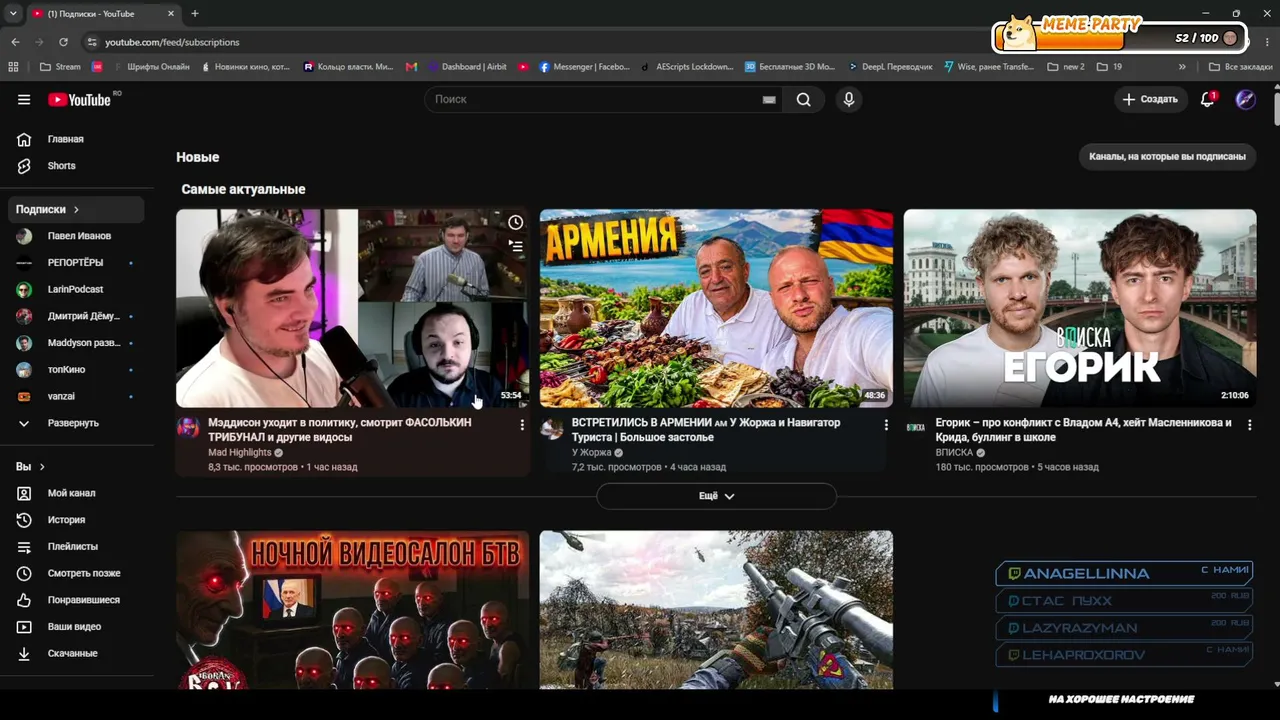Screen dimensions: 1280x720
Task: Play the Ночной видеосалон БТВ thumbnail
Action: 352,610
